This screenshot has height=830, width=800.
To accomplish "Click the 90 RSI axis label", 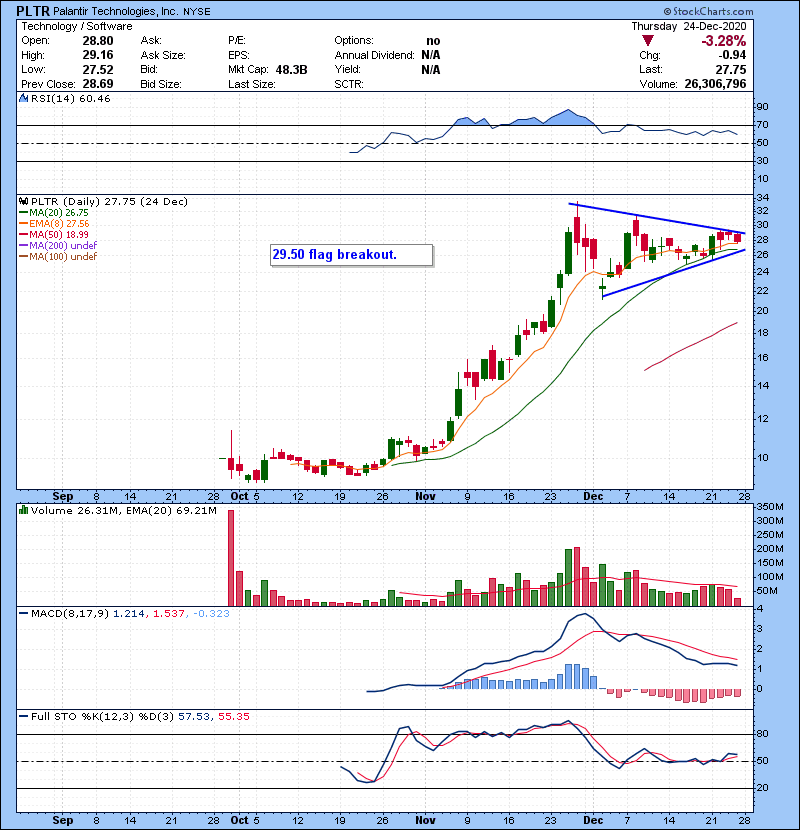I will 762,107.
